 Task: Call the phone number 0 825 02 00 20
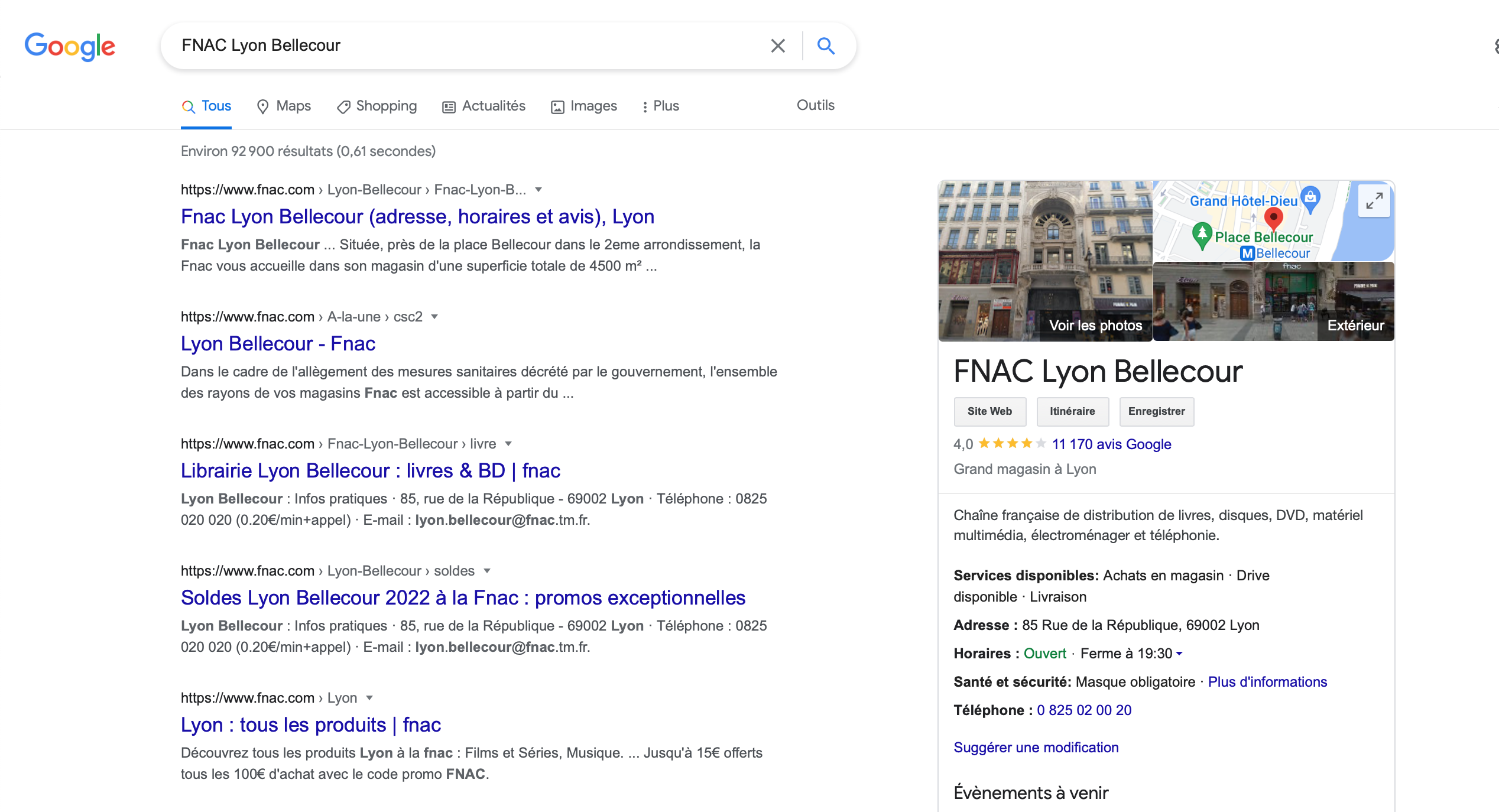1084,710
